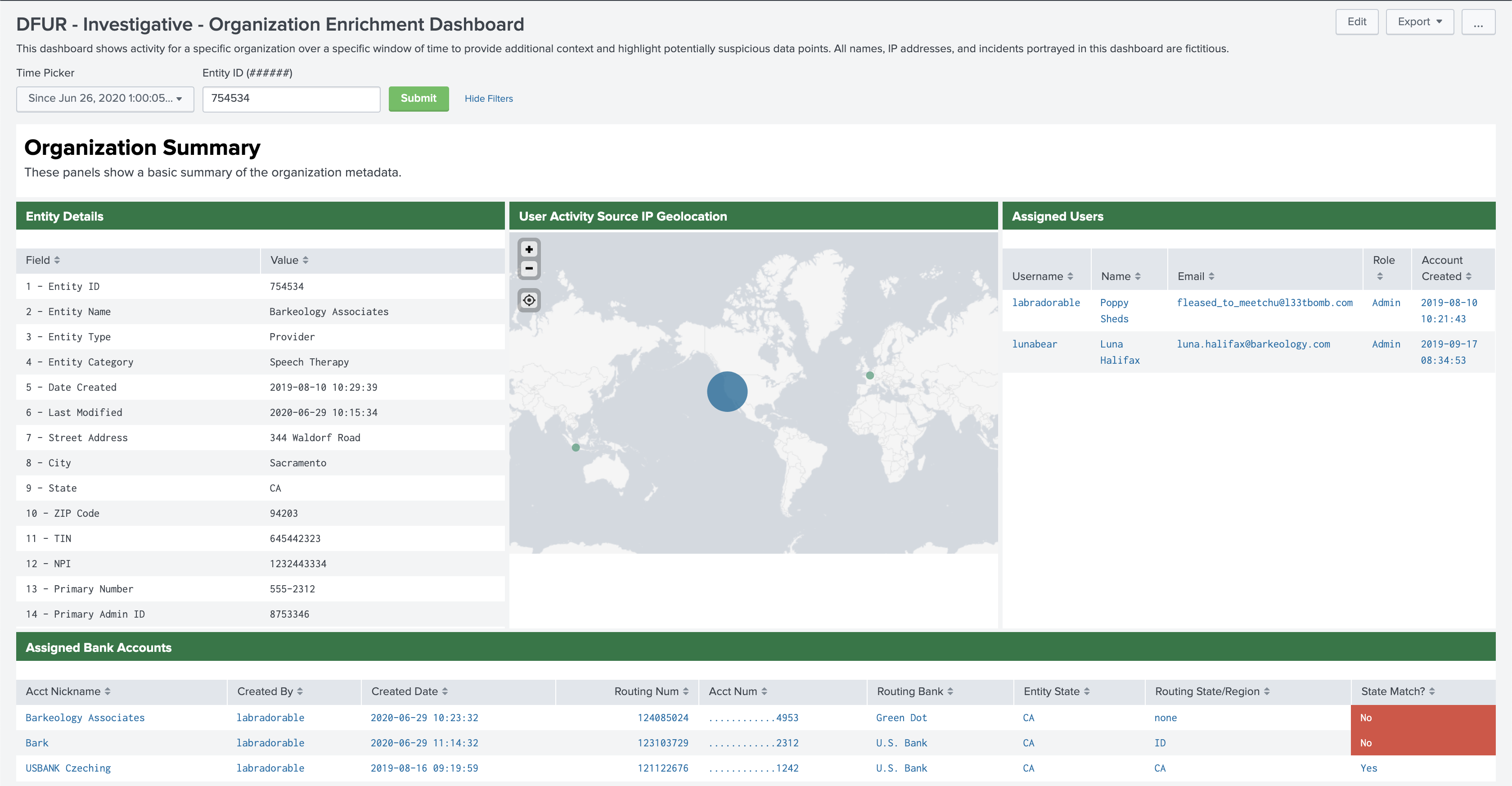The width and height of the screenshot is (1512, 786).
Task: Click acct num ending 4953
Action: click(753, 718)
